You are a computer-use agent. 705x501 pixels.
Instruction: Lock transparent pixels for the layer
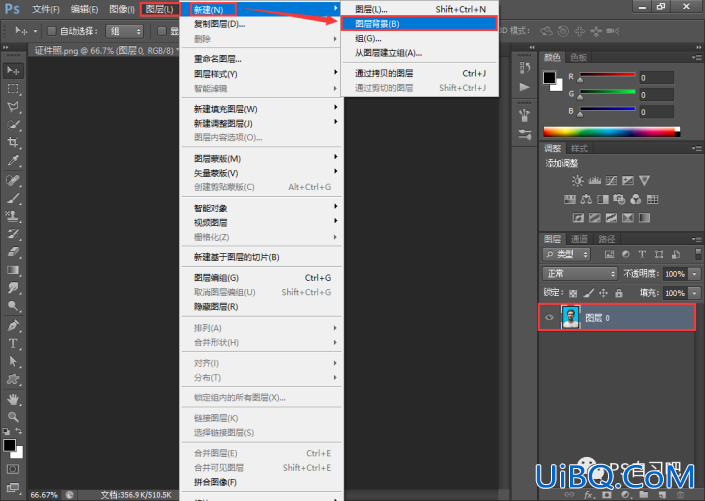573,293
